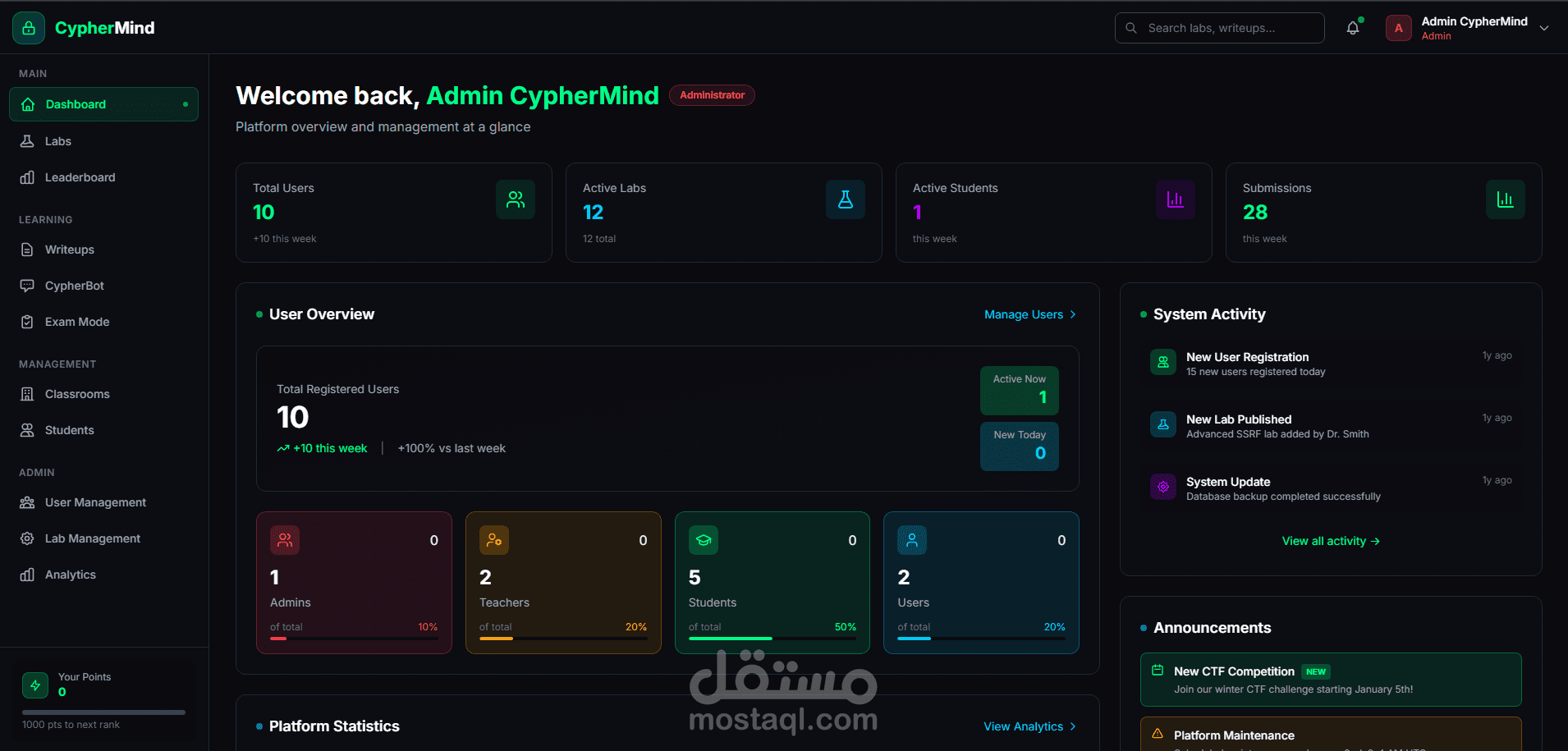Select the Exam Mode sidebar icon

click(x=27, y=322)
